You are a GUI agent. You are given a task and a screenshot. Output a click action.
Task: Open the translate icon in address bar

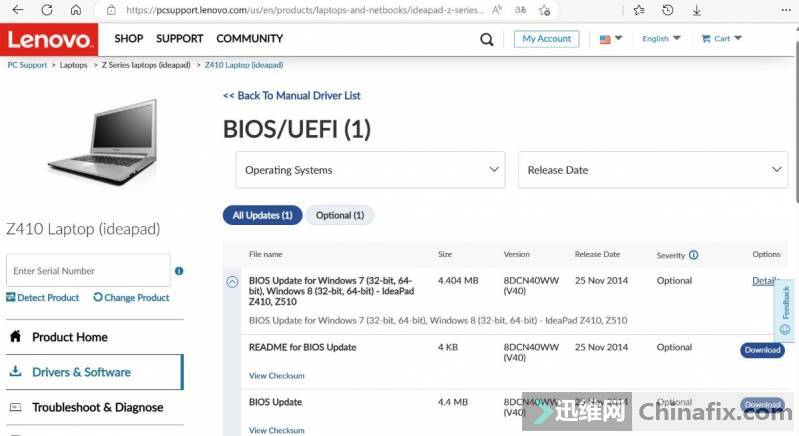click(520, 10)
